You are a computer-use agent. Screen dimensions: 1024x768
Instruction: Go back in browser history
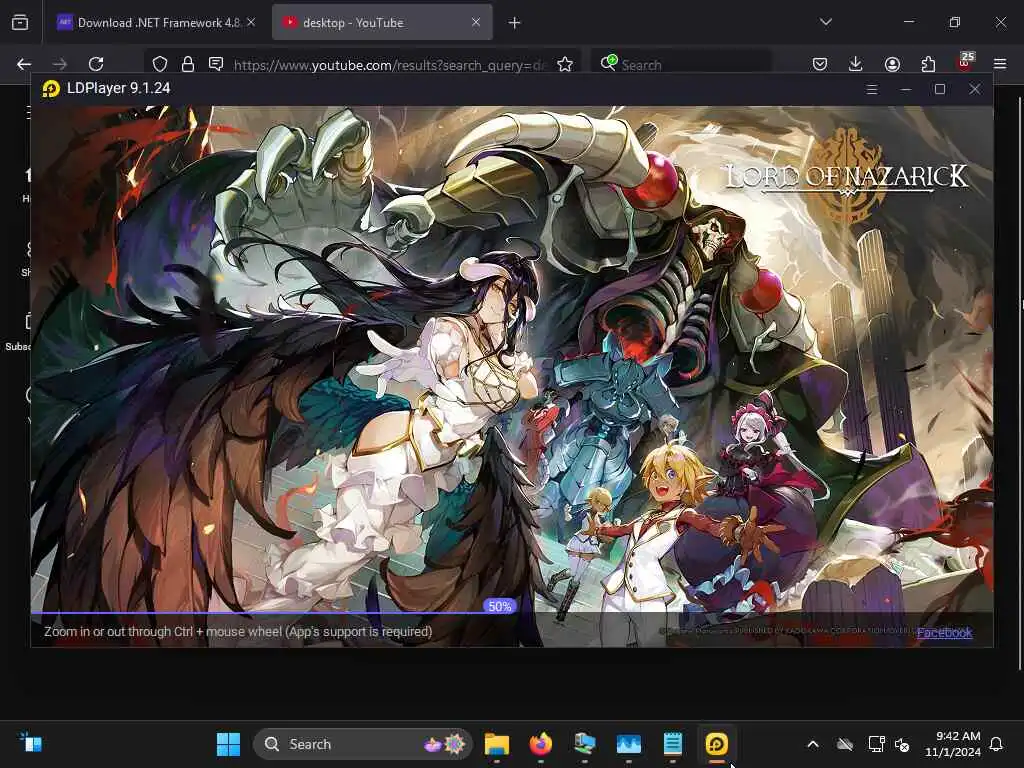tap(24, 64)
